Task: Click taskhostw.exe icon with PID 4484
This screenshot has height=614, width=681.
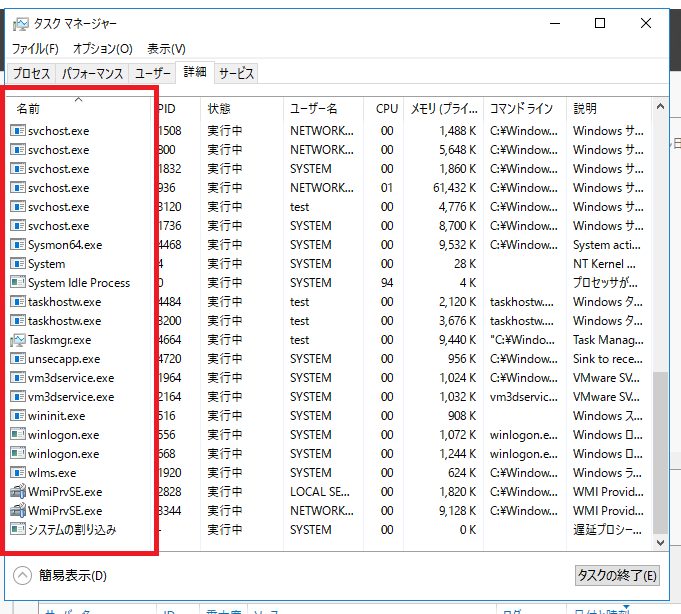Action: 17,301
